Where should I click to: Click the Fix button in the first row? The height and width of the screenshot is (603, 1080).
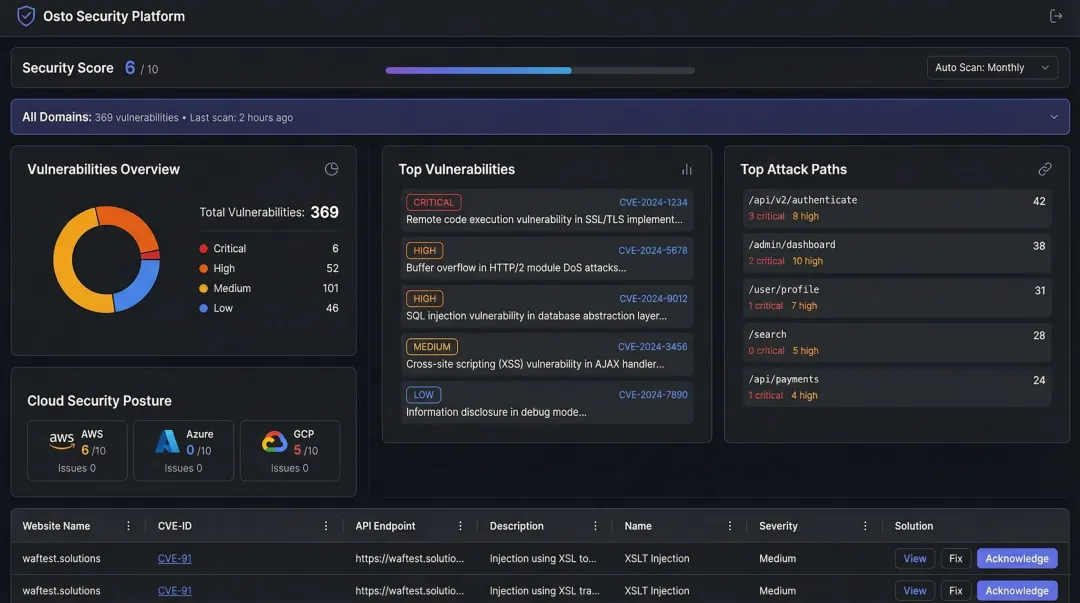955,558
